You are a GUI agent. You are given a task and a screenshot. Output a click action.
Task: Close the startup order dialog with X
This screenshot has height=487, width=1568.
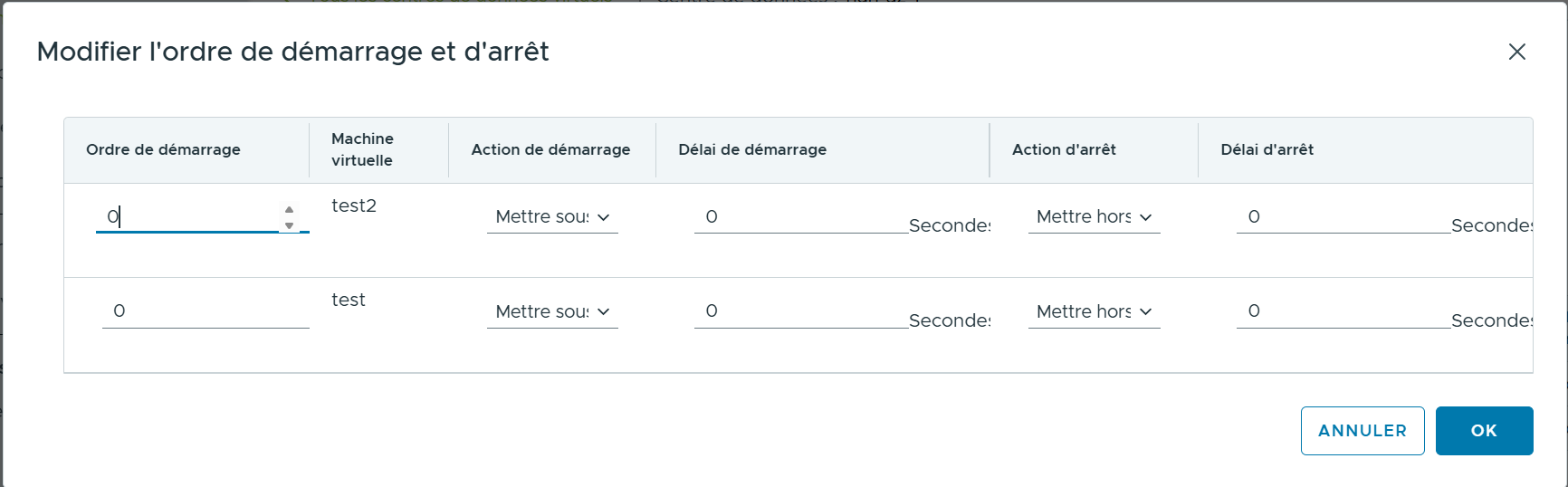[x=1516, y=52]
